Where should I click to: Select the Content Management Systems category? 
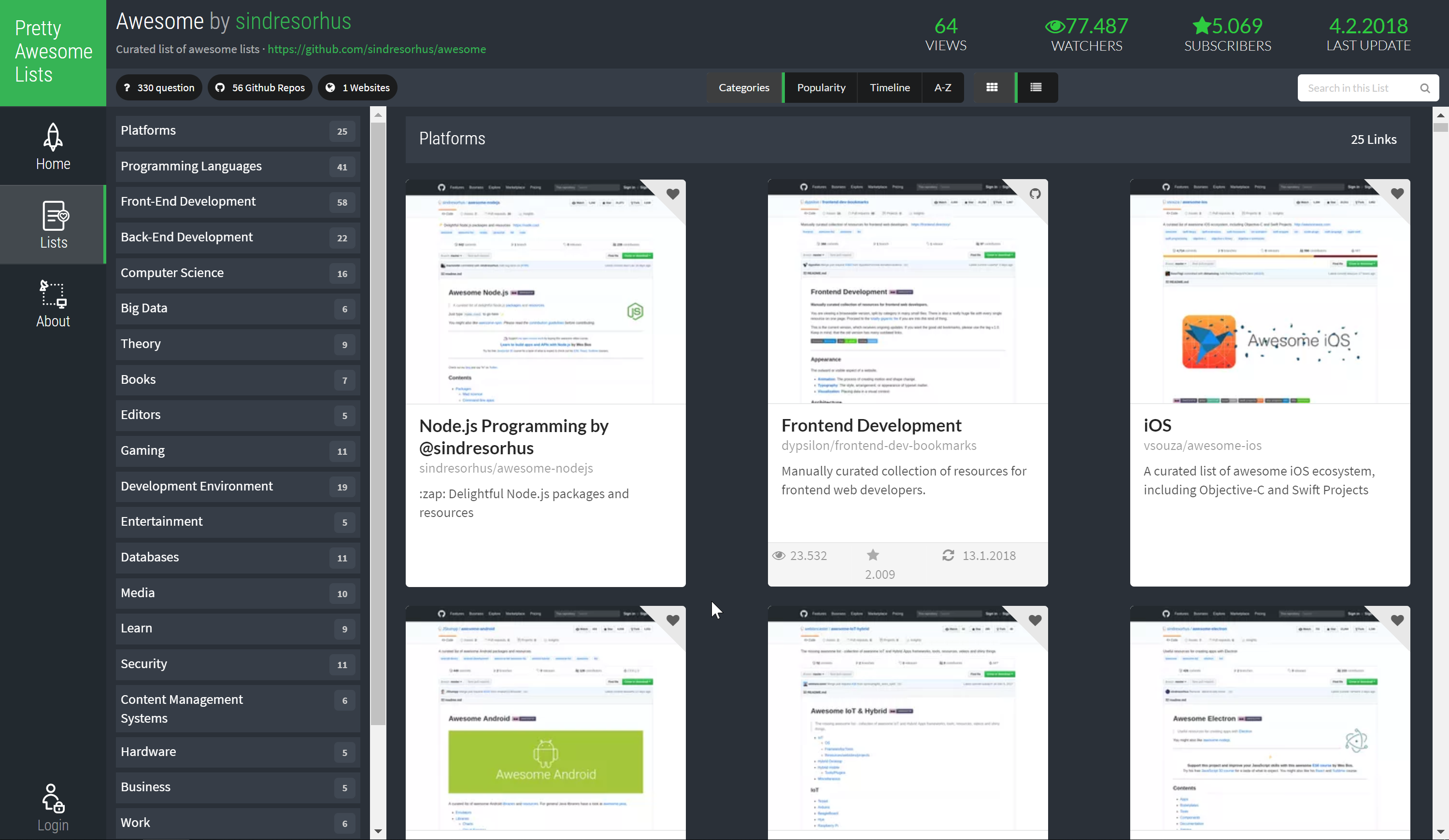[x=238, y=709]
